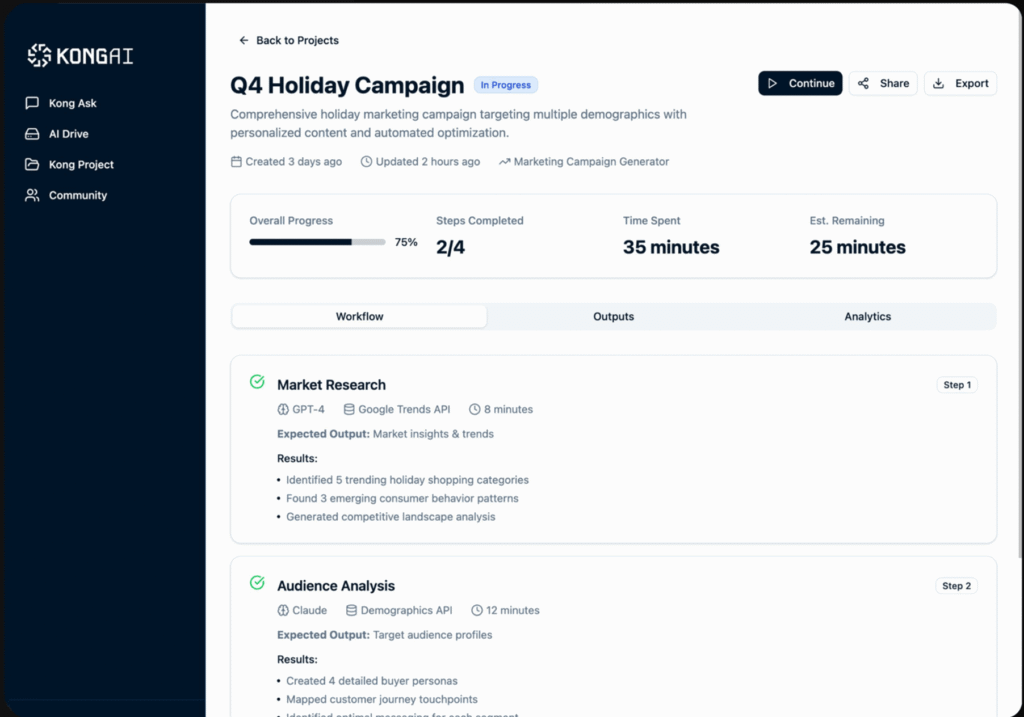Click the Overall Progress bar

click(x=317, y=242)
